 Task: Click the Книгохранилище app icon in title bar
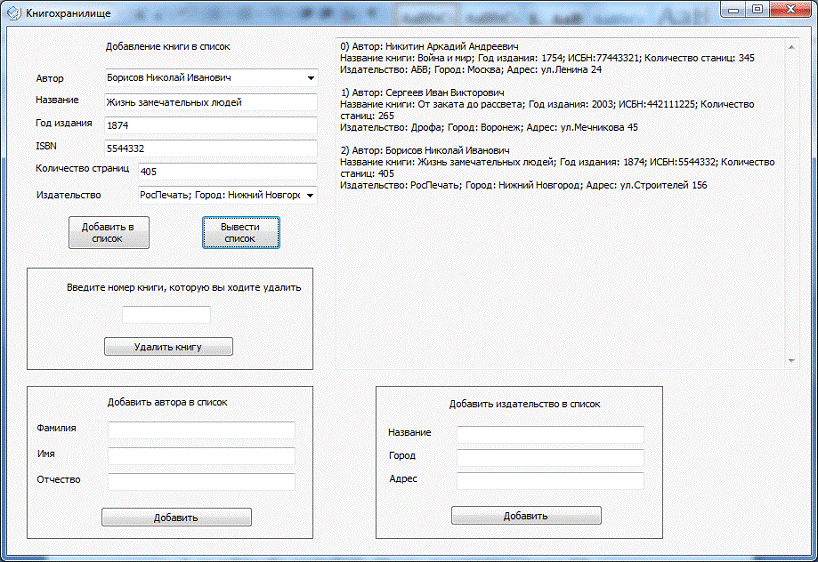click(14, 13)
